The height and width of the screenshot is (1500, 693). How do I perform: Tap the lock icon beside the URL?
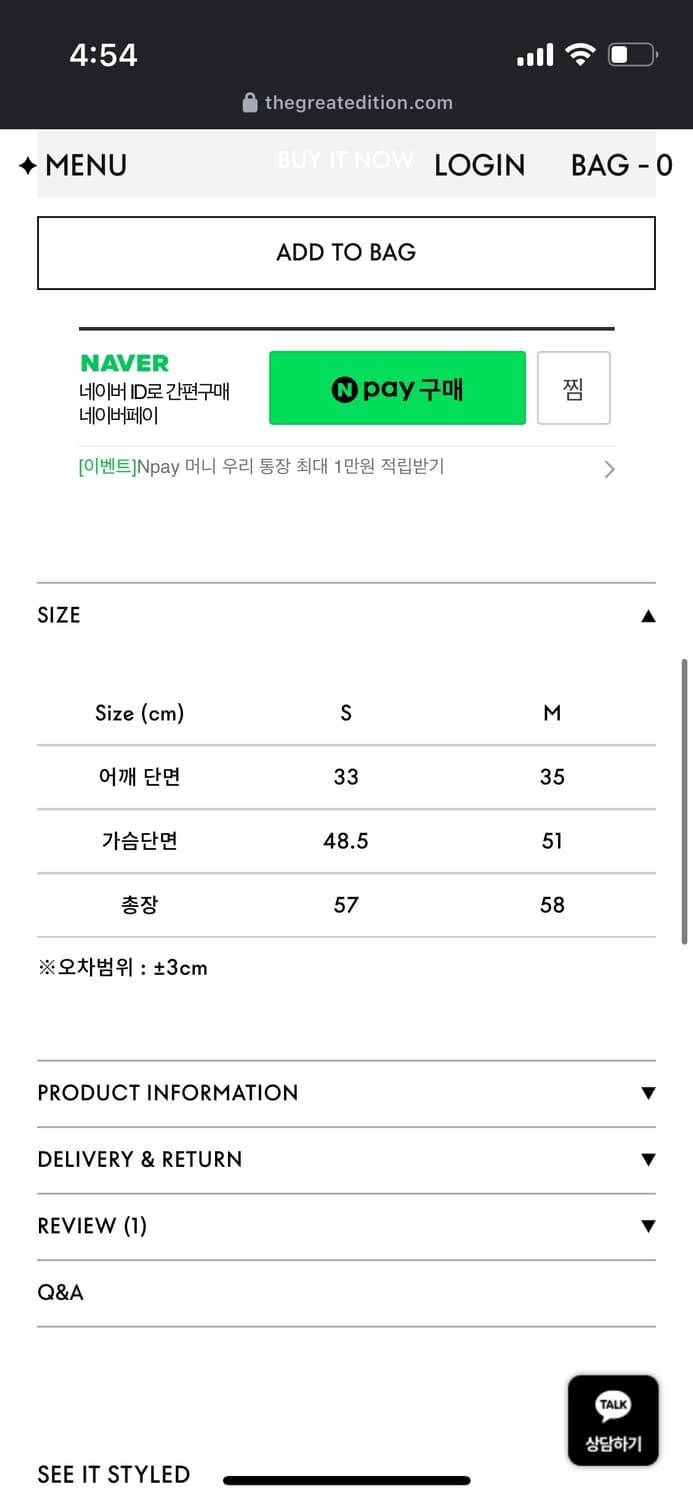point(250,103)
